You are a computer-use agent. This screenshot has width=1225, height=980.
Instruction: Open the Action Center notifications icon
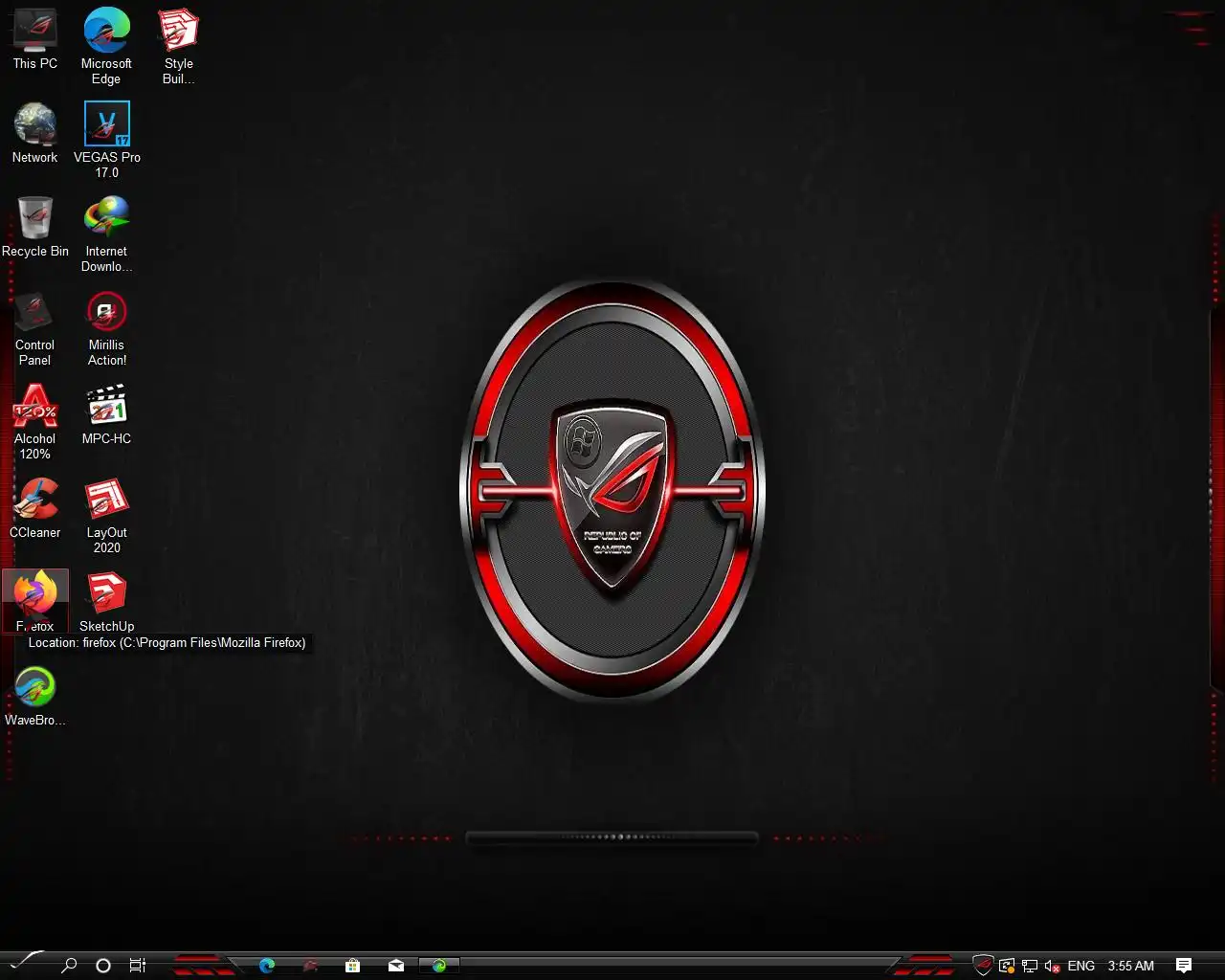click(1184, 966)
